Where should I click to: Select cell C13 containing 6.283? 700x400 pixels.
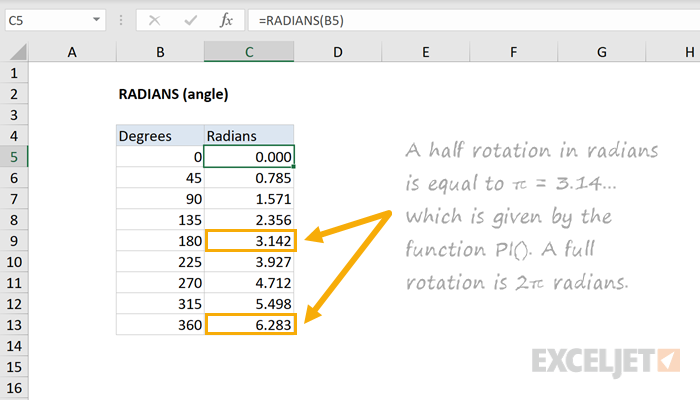click(250, 324)
